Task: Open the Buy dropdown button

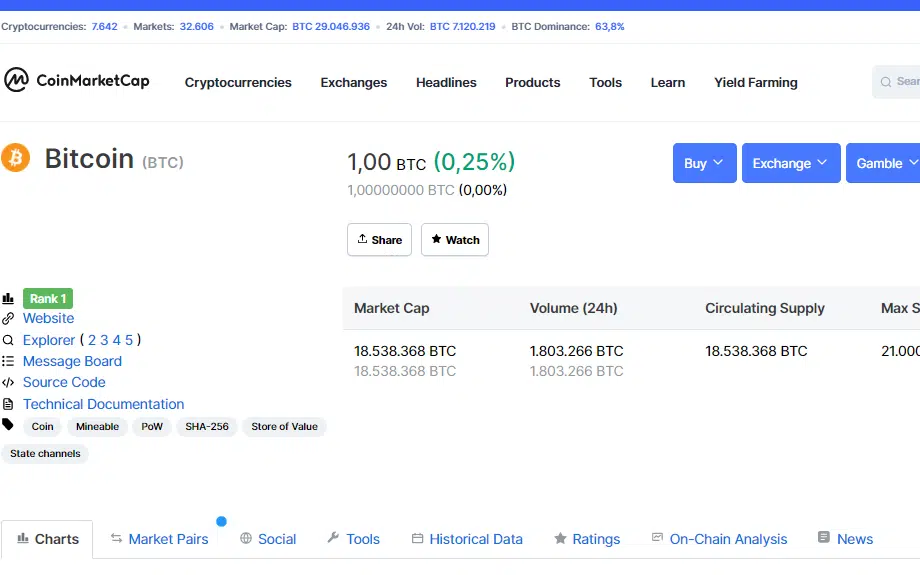Action: tap(705, 163)
